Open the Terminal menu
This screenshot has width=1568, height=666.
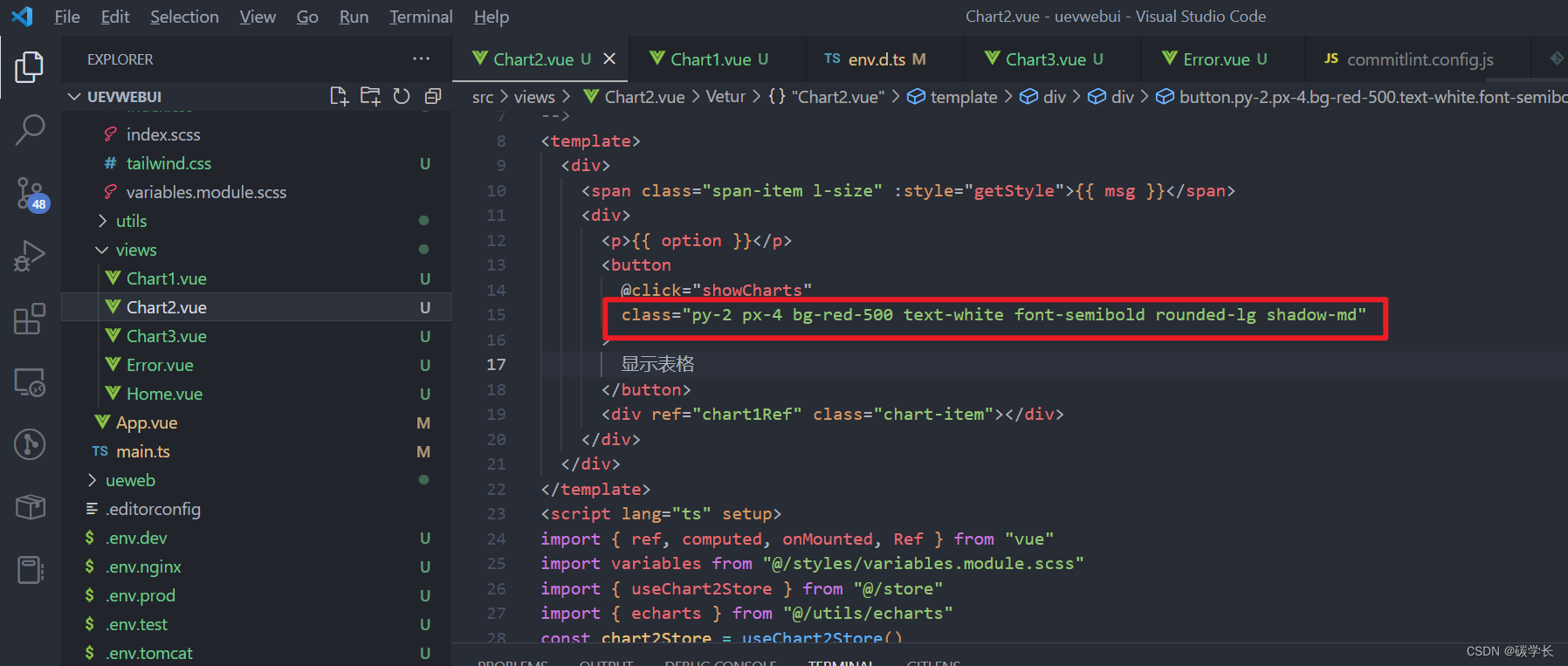[x=421, y=17]
